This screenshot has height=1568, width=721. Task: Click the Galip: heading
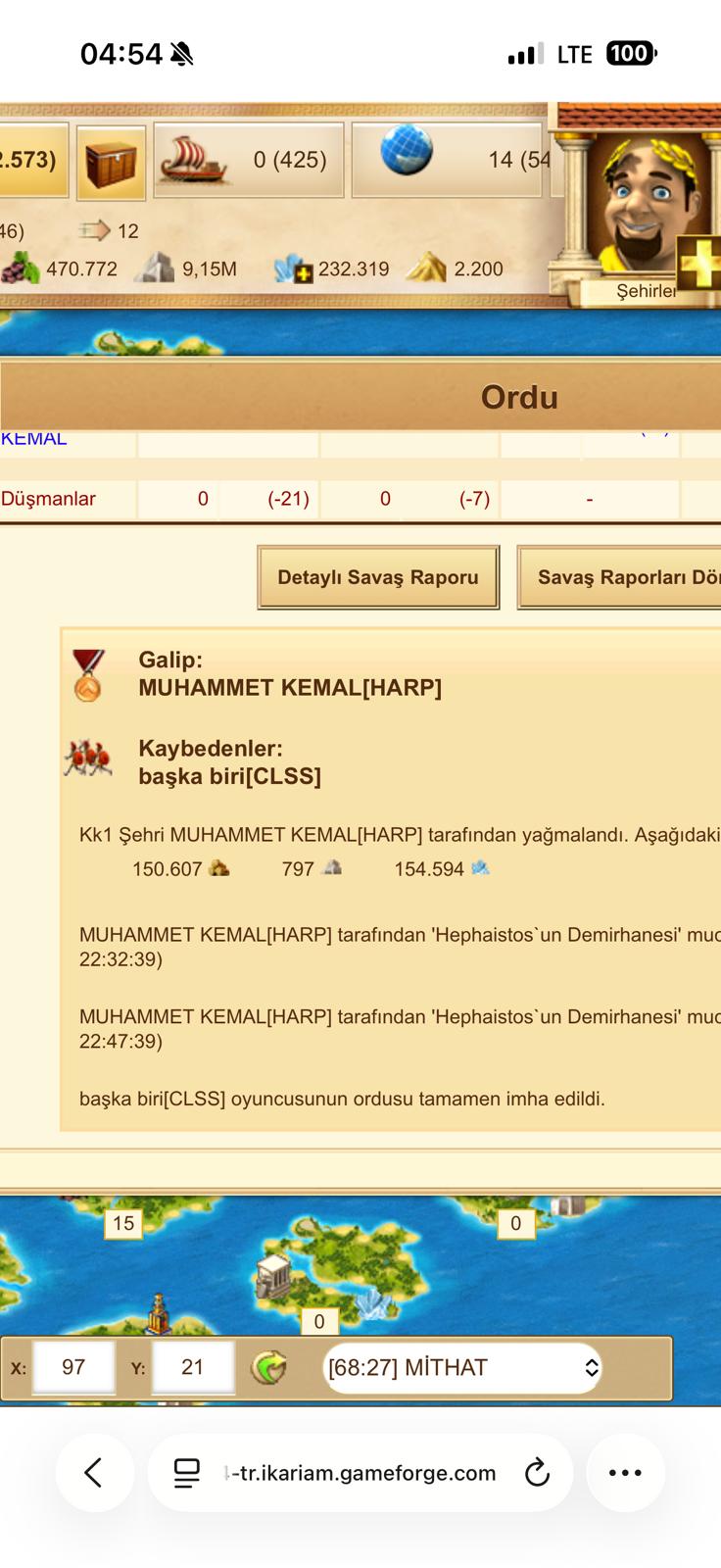[x=170, y=660]
